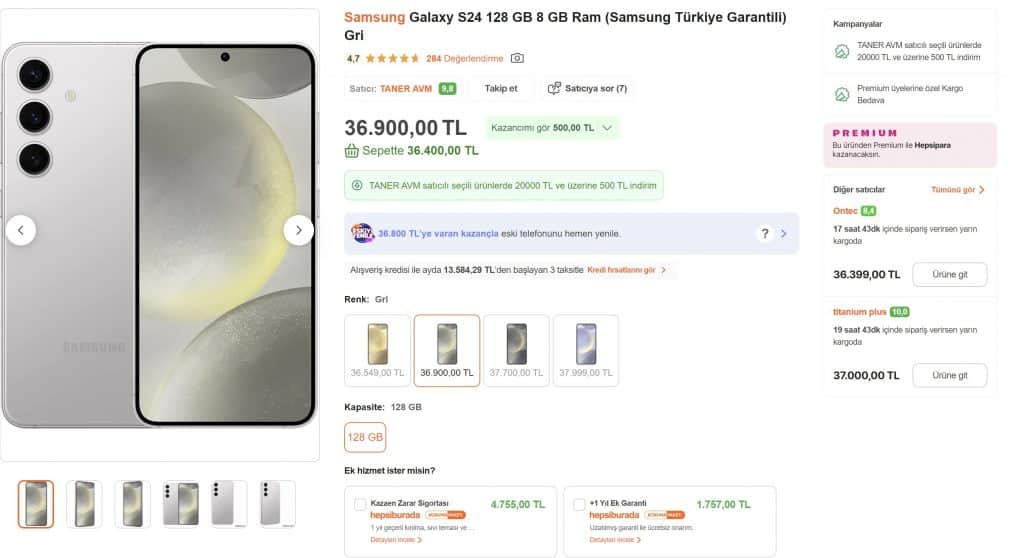Expand Tümünü gör for other sellers
Image resolution: width=1024 pixels, height=558 pixels.
pyautogui.click(x=958, y=189)
